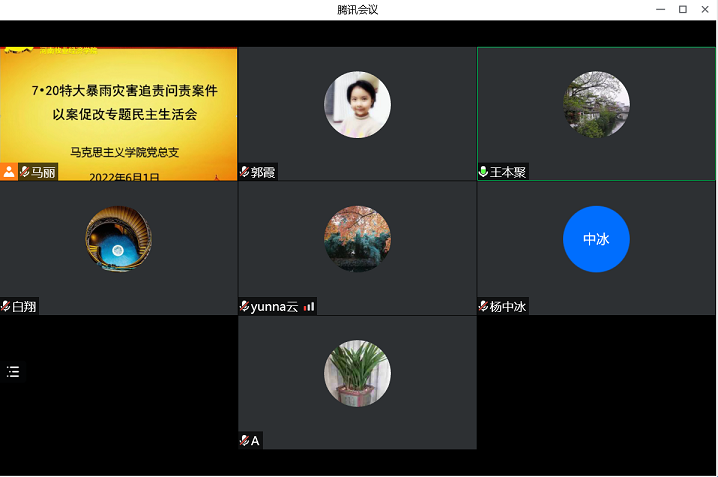The image size is (718, 477).
Task: Click 杨中冰's muted microphone icon
Action: [x=484, y=306]
